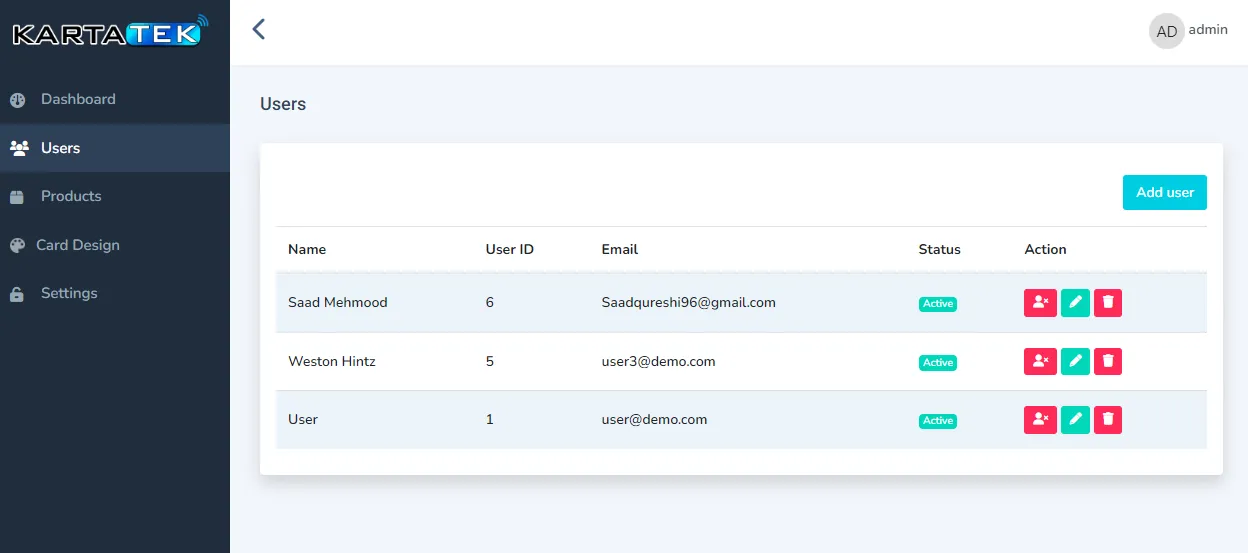The height and width of the screenshot is (553, 1248).
Task: Go to Products in the sidebar
Action: 71,196
